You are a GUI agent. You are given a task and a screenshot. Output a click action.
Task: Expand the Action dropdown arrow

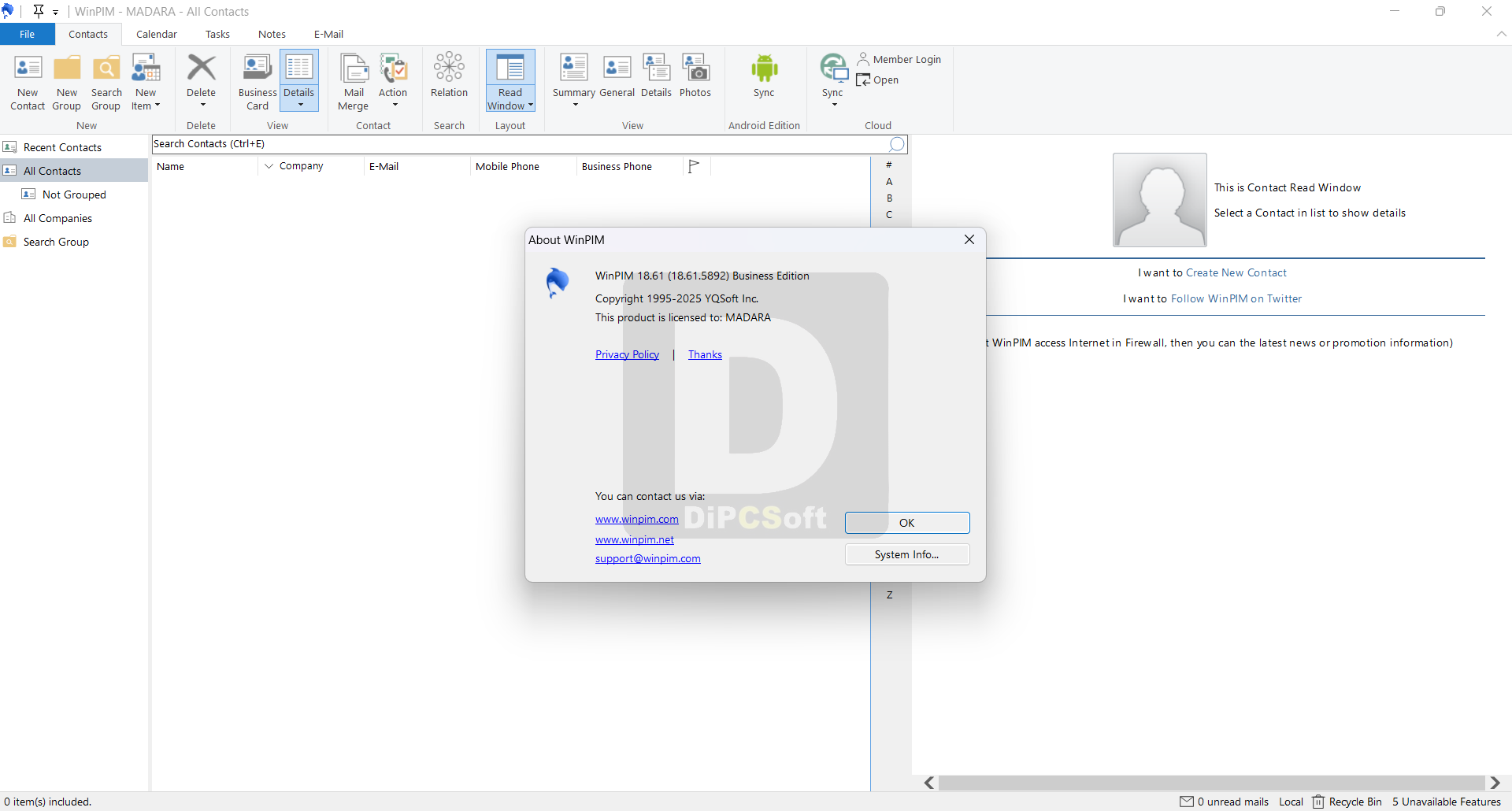[395, 105]
